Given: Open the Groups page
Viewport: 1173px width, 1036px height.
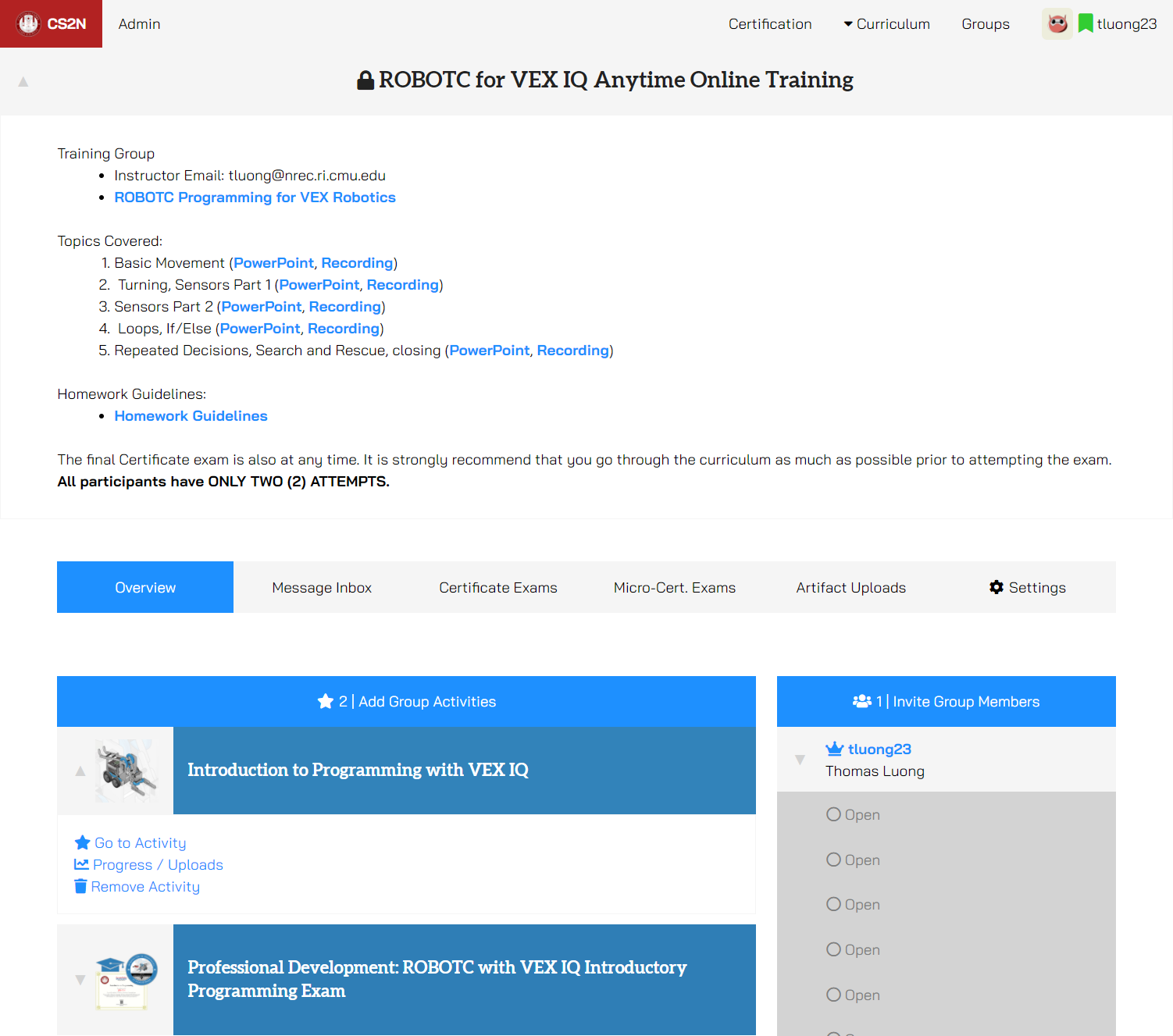Looking at the screenshot, I should tap(986, 24).
